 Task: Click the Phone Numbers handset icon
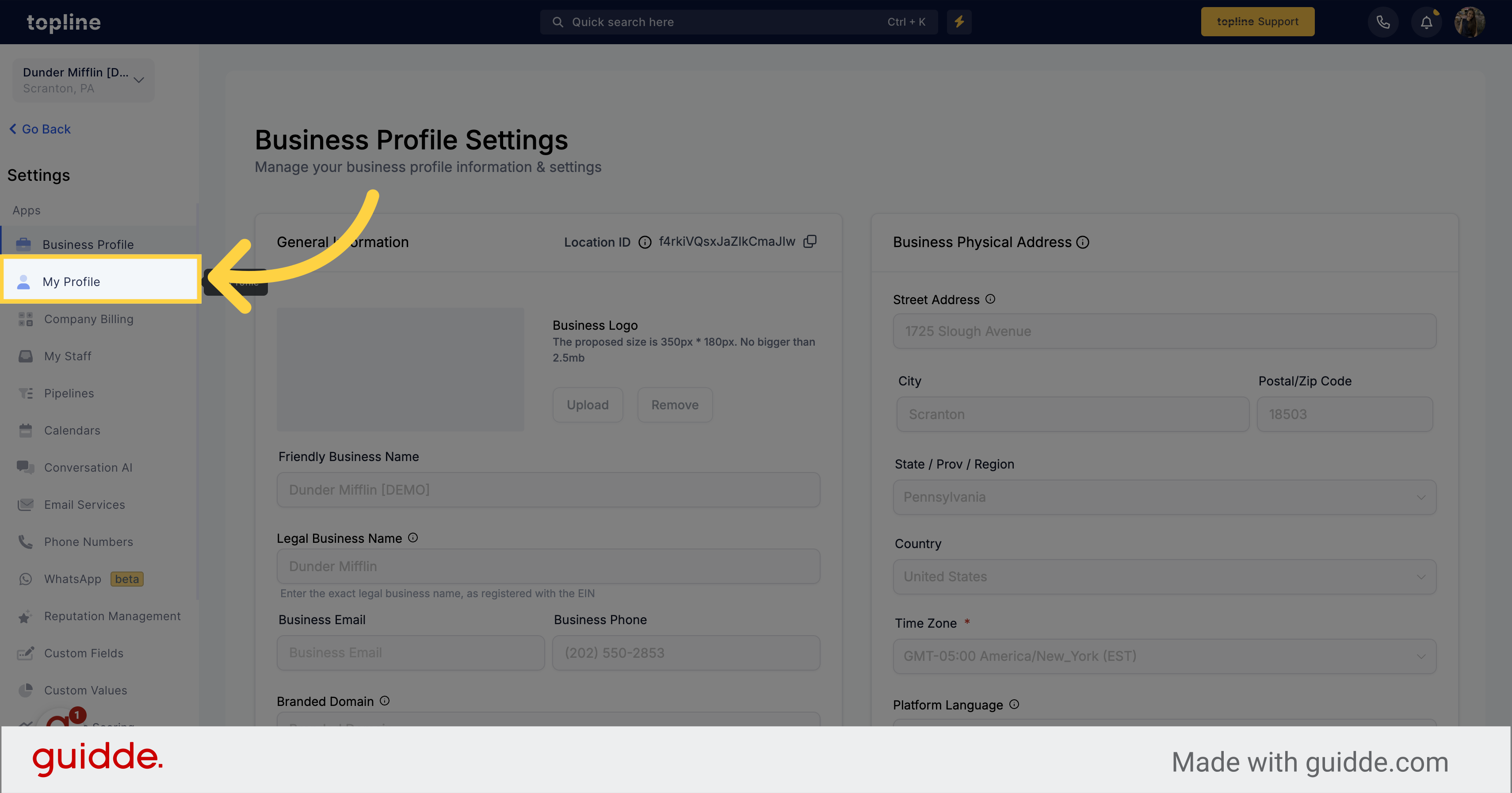tap(25, 542)
